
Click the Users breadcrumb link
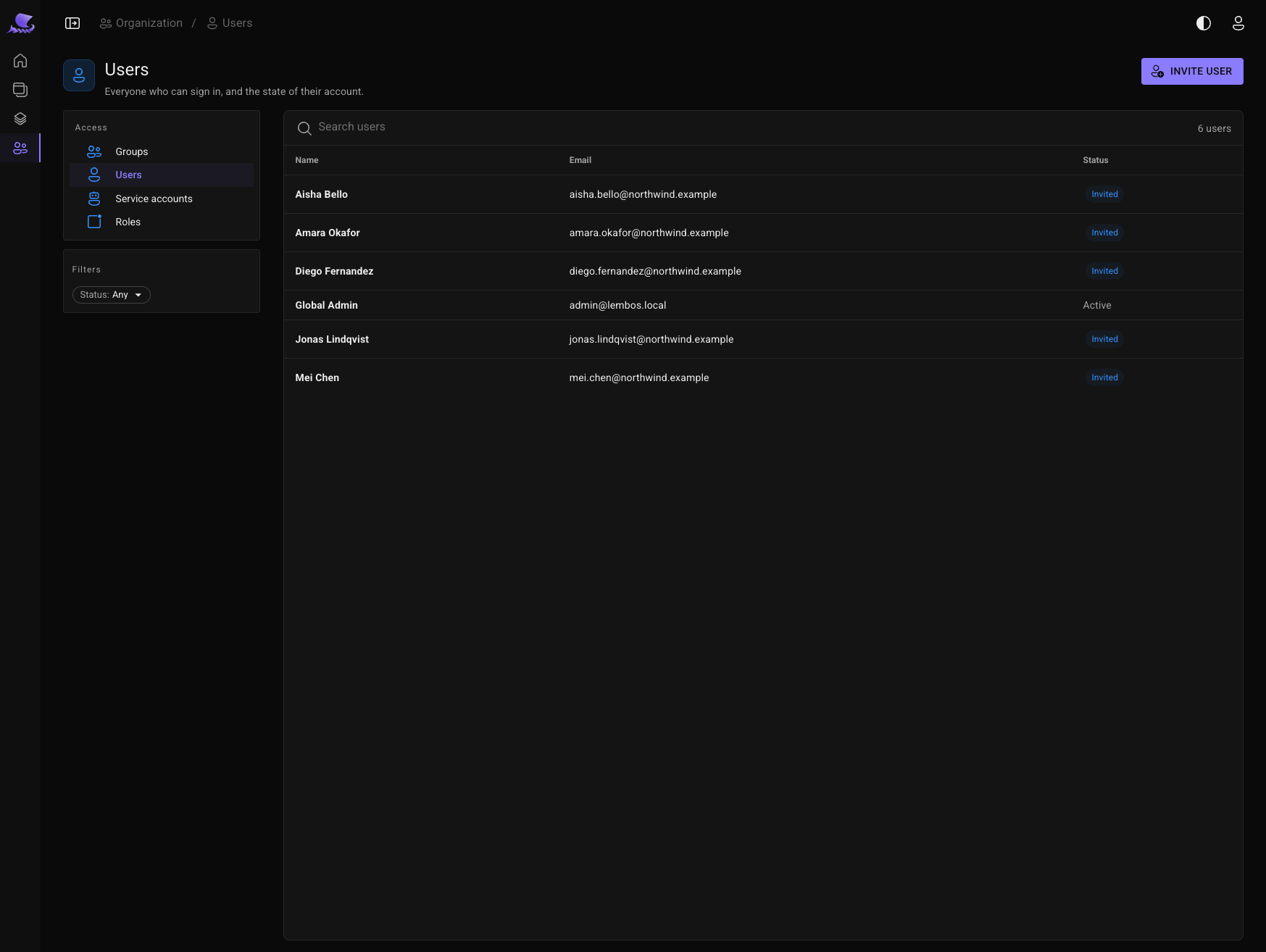click(x=230, y=23)
